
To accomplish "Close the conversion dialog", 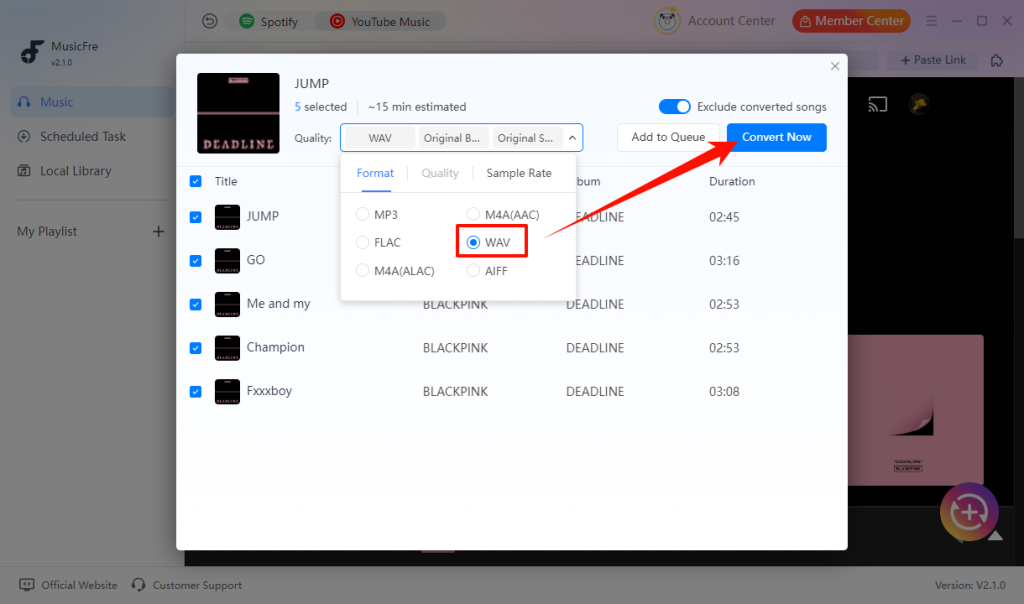I will (835, 66).
